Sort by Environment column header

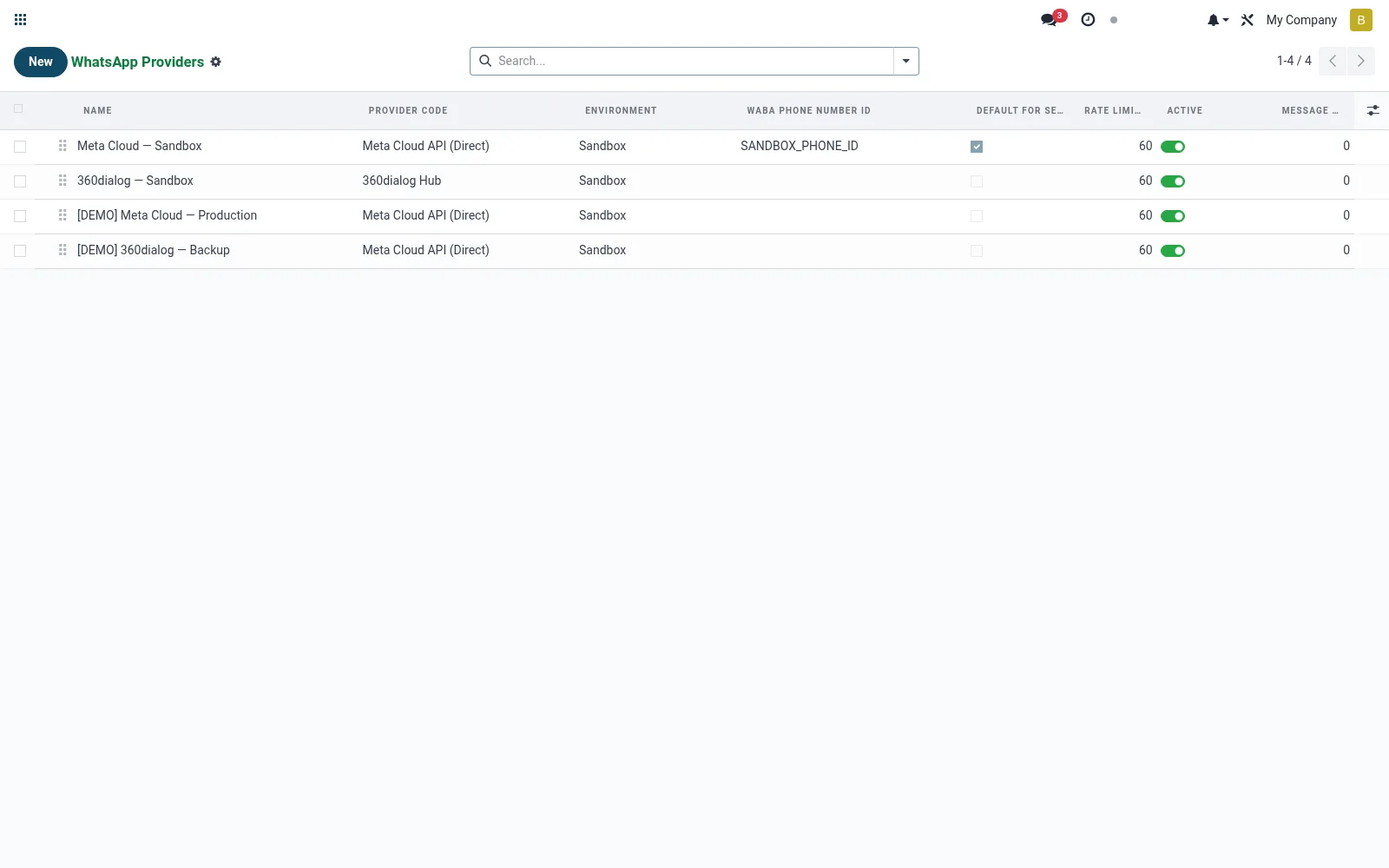(621, 110)
